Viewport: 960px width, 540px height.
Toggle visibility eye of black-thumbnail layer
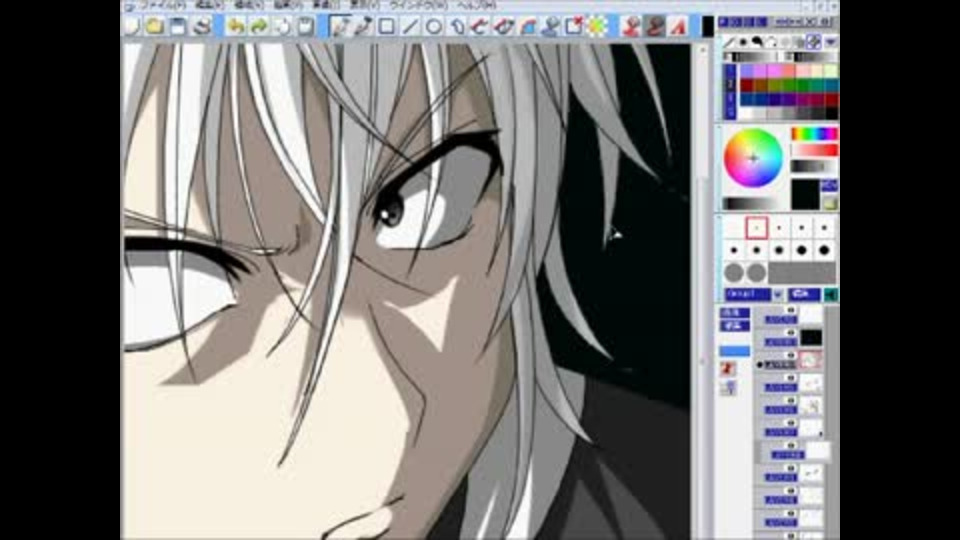(x=790, y=332)
